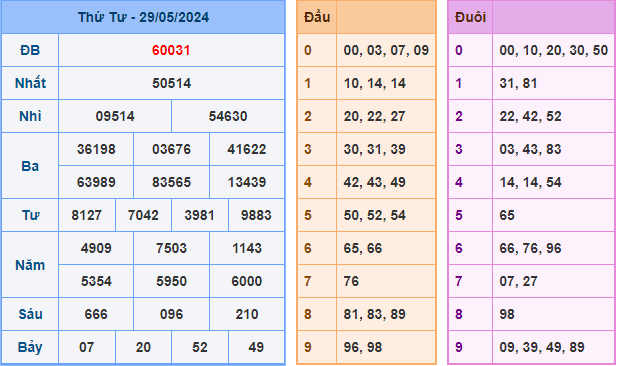This screenshot has height=366, width=617.
Task: Click the Ba row label
Action: (x=30, y=166)
